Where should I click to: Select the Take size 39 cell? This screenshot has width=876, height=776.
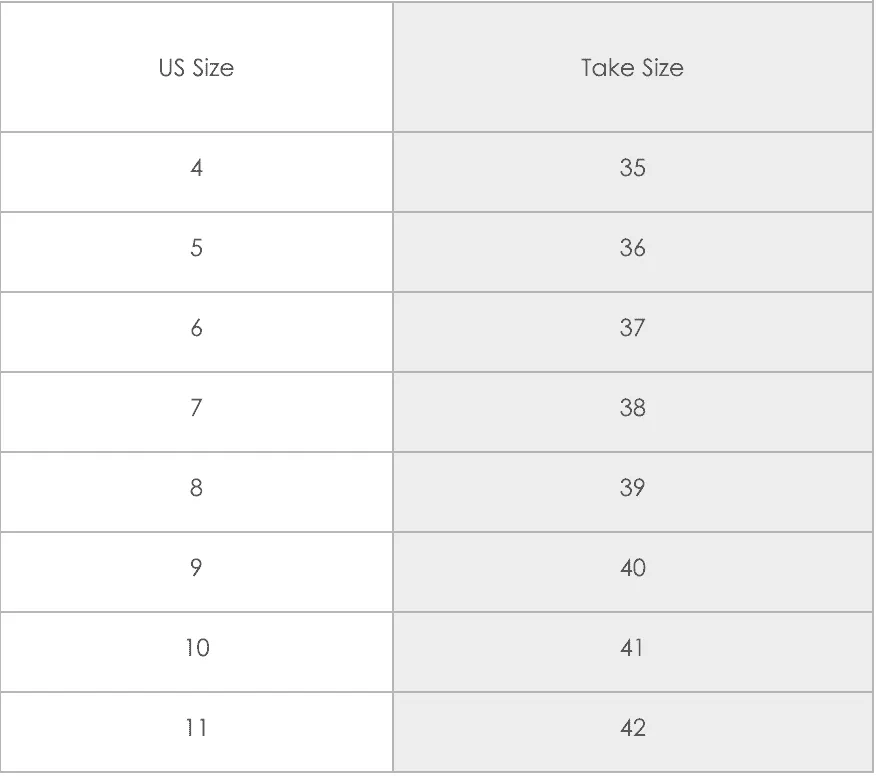632,492
